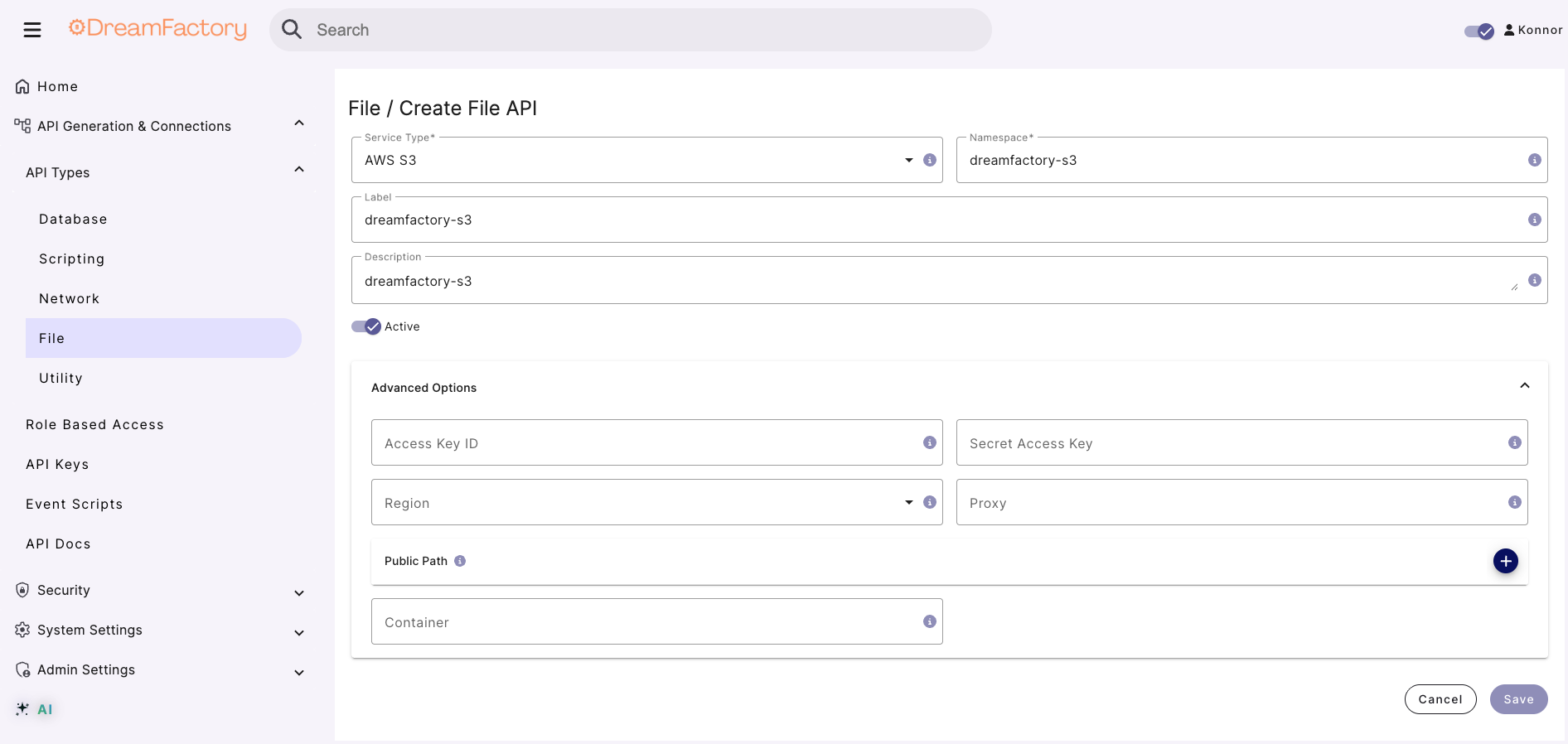
Task: Show info for Description field
Action: click(1535, 280)
